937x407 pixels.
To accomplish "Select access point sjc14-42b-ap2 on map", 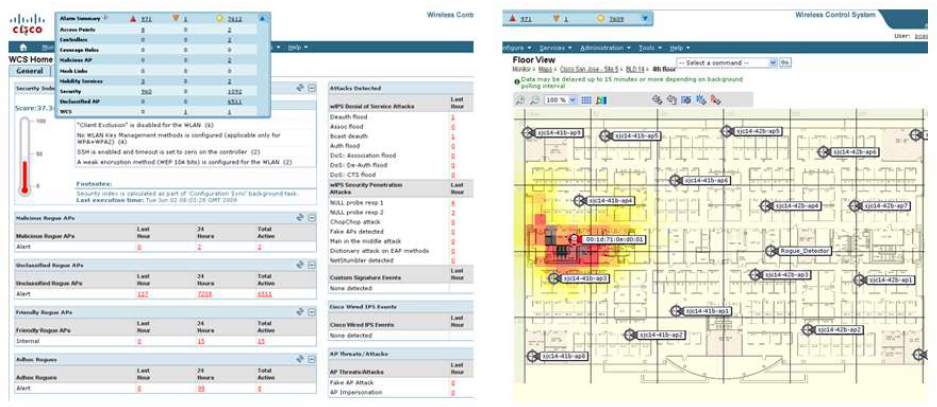I will 833,329.
